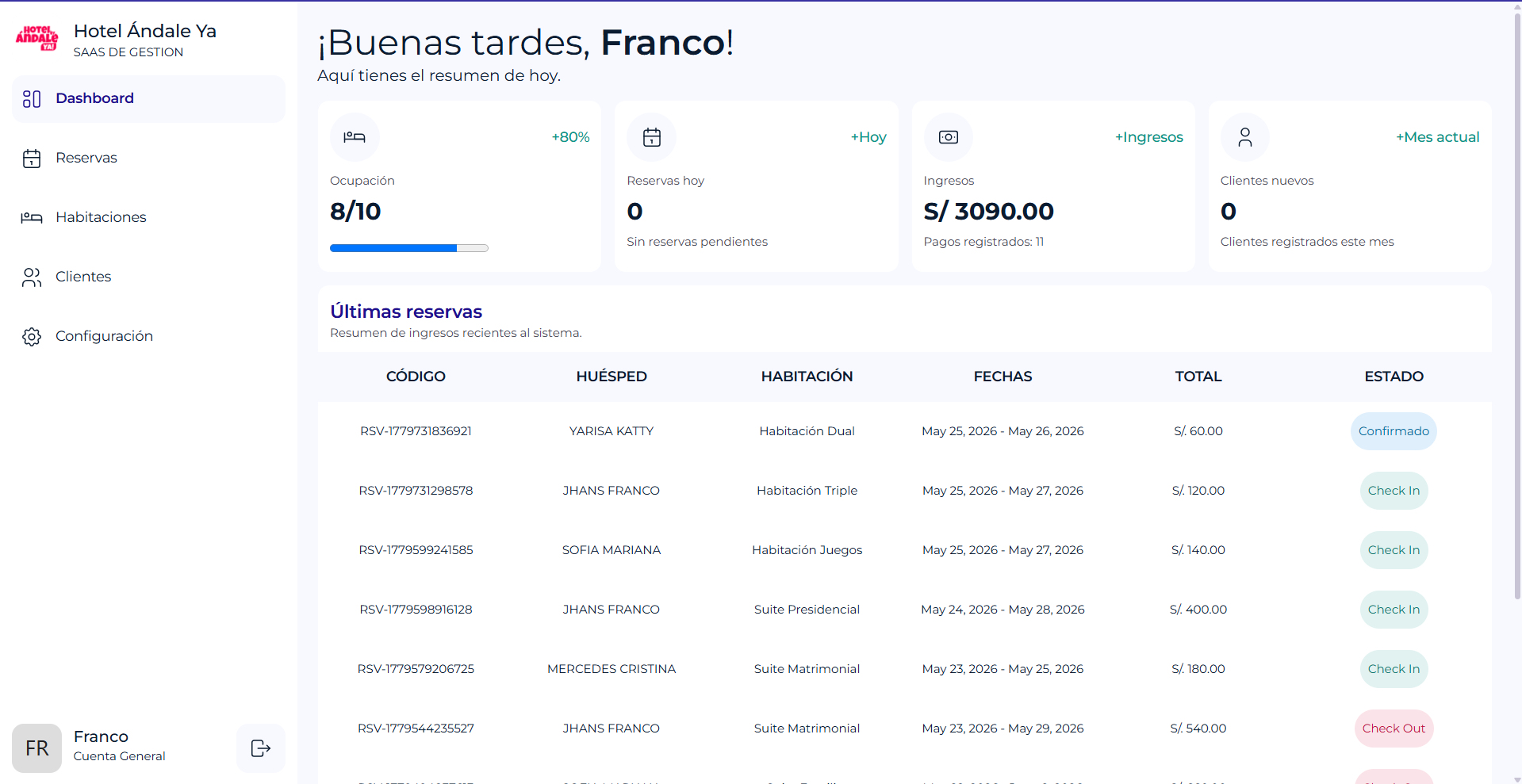Open the Dashboard menu item
Image resolution: width=1522 pixels, height=784 pixels.
click(148, 99)
